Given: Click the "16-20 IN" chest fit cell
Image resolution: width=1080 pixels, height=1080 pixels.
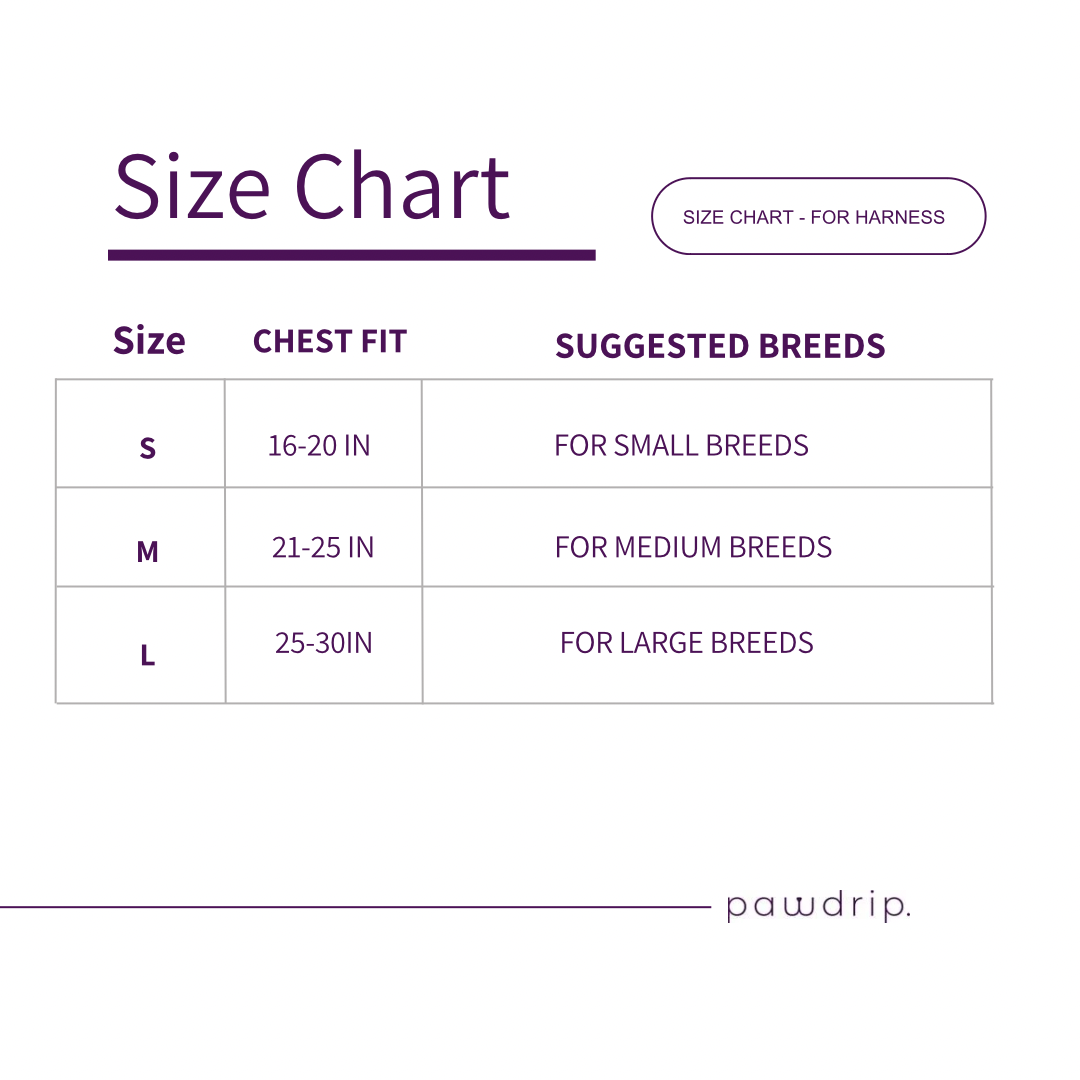Looking at the screenshot, I should (x=319, y=445).
